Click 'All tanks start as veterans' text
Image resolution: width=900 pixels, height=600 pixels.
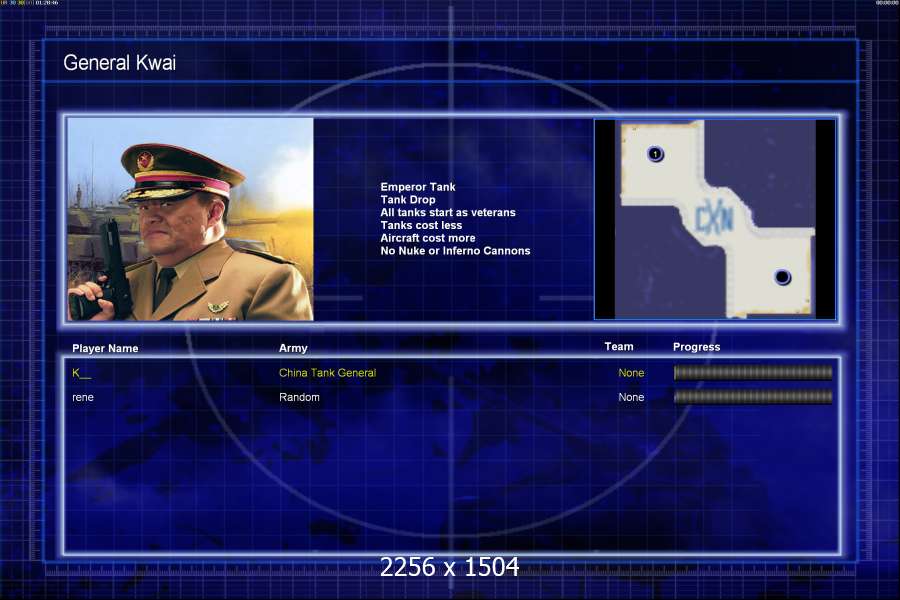[448, 212]
